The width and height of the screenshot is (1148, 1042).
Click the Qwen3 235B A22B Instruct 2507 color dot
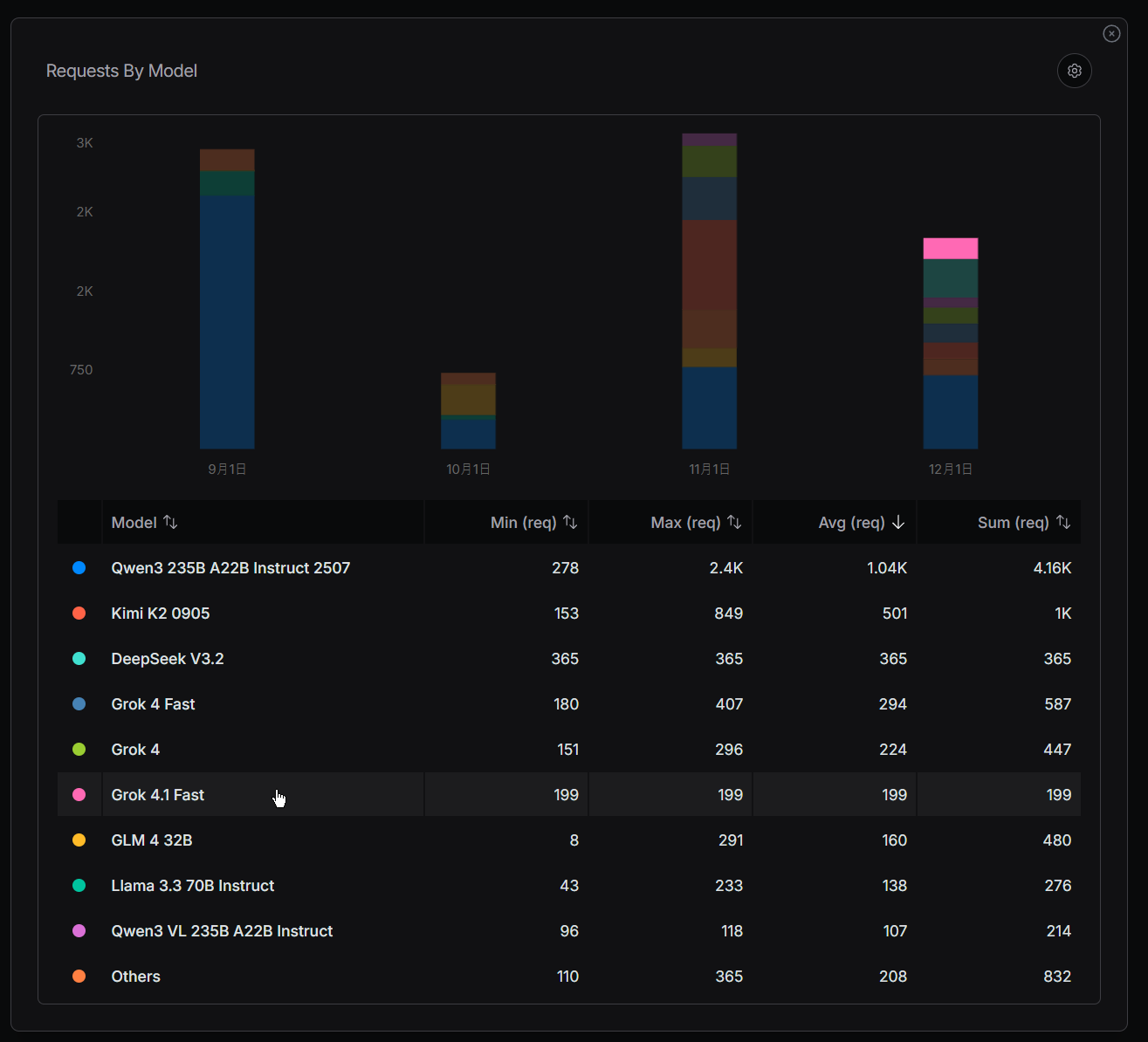coord(79,567)
